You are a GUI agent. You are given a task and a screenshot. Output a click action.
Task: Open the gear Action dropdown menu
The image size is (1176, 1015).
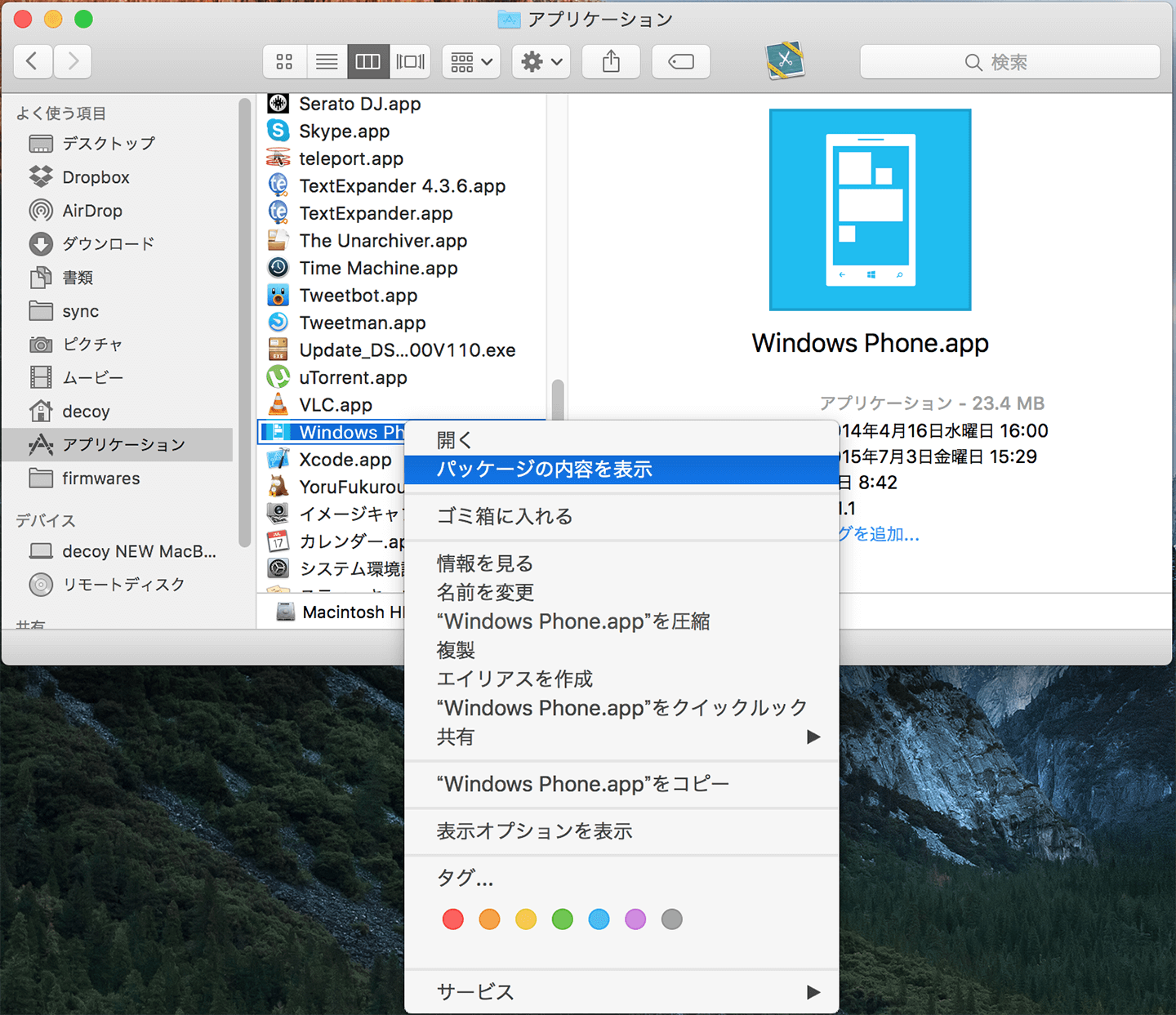(x=541, y=62)
